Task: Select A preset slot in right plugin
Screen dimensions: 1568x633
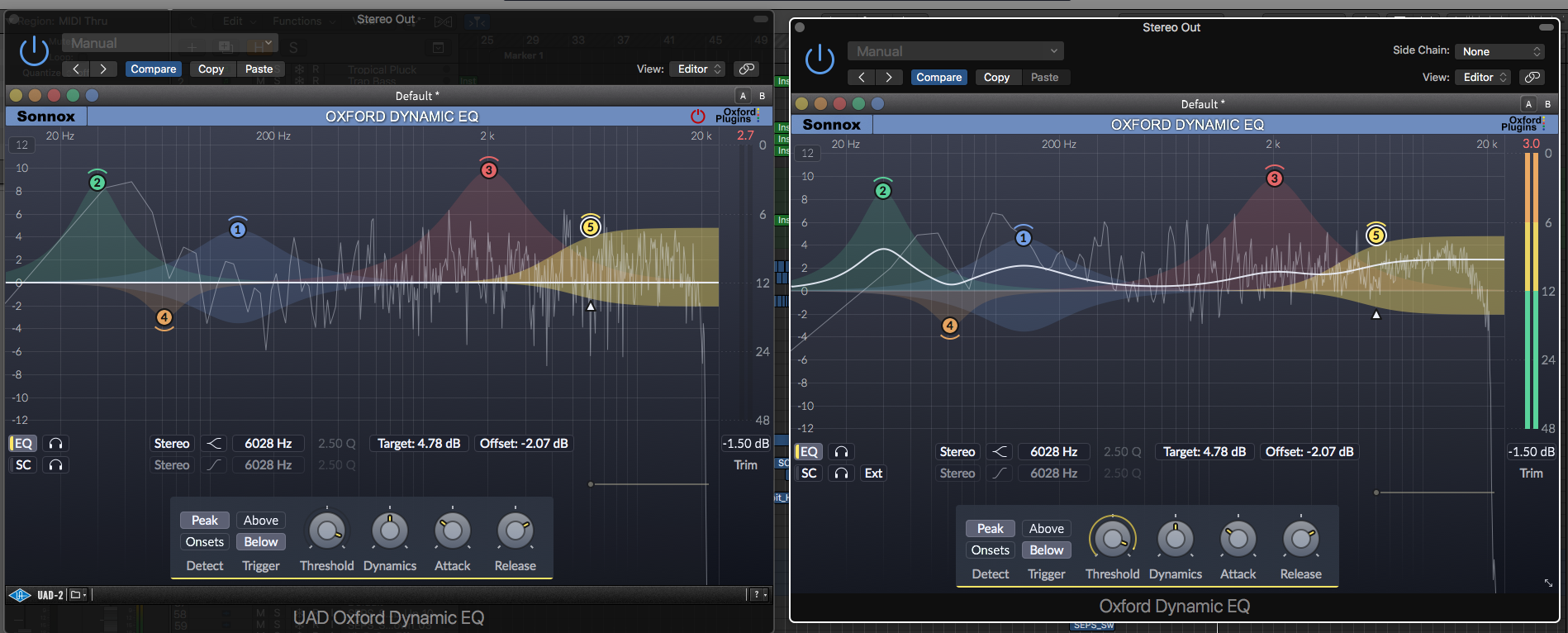Action: 1528,104
